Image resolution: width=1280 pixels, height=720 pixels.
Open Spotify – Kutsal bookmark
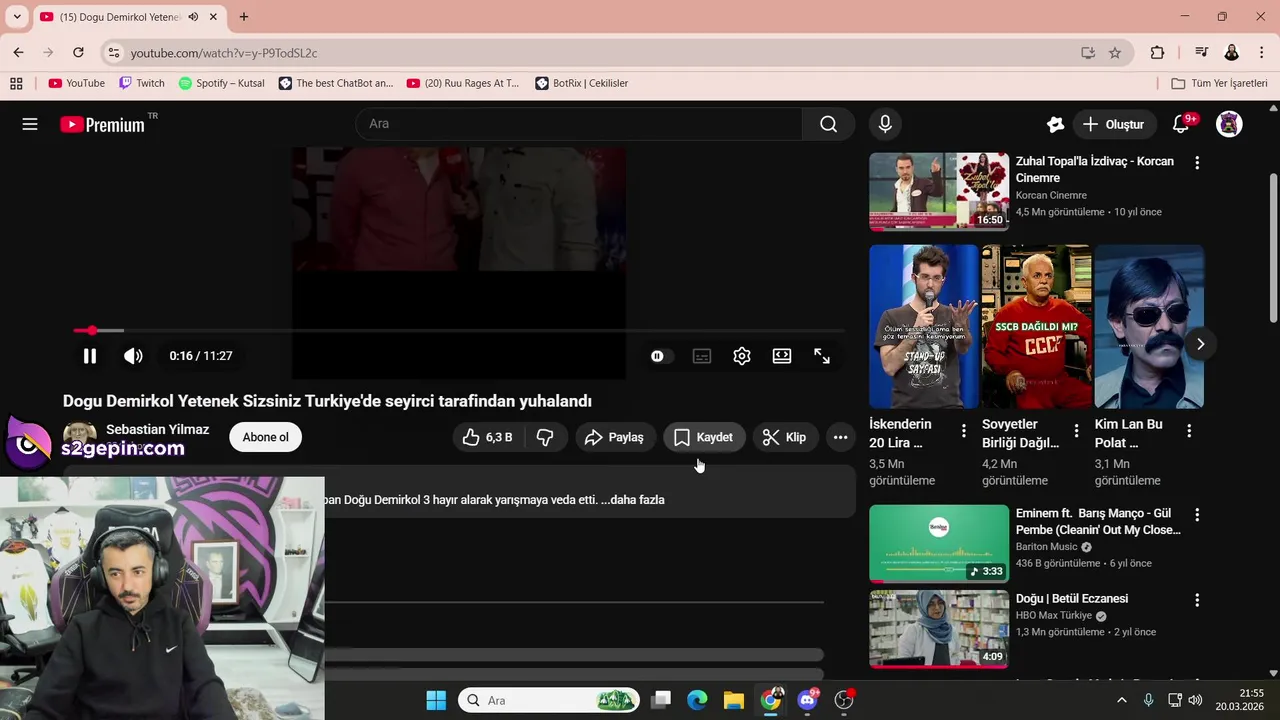(221, 83)
